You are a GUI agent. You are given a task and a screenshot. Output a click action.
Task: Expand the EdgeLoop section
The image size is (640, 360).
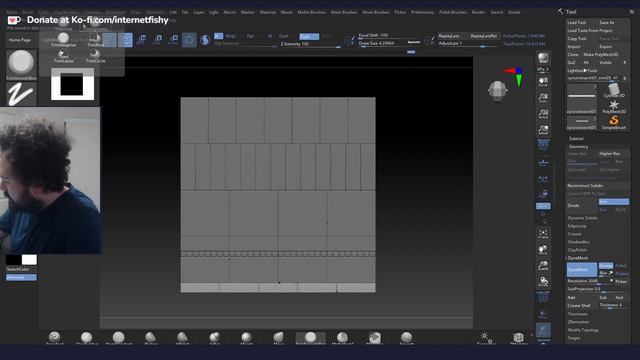click(577, 226)
